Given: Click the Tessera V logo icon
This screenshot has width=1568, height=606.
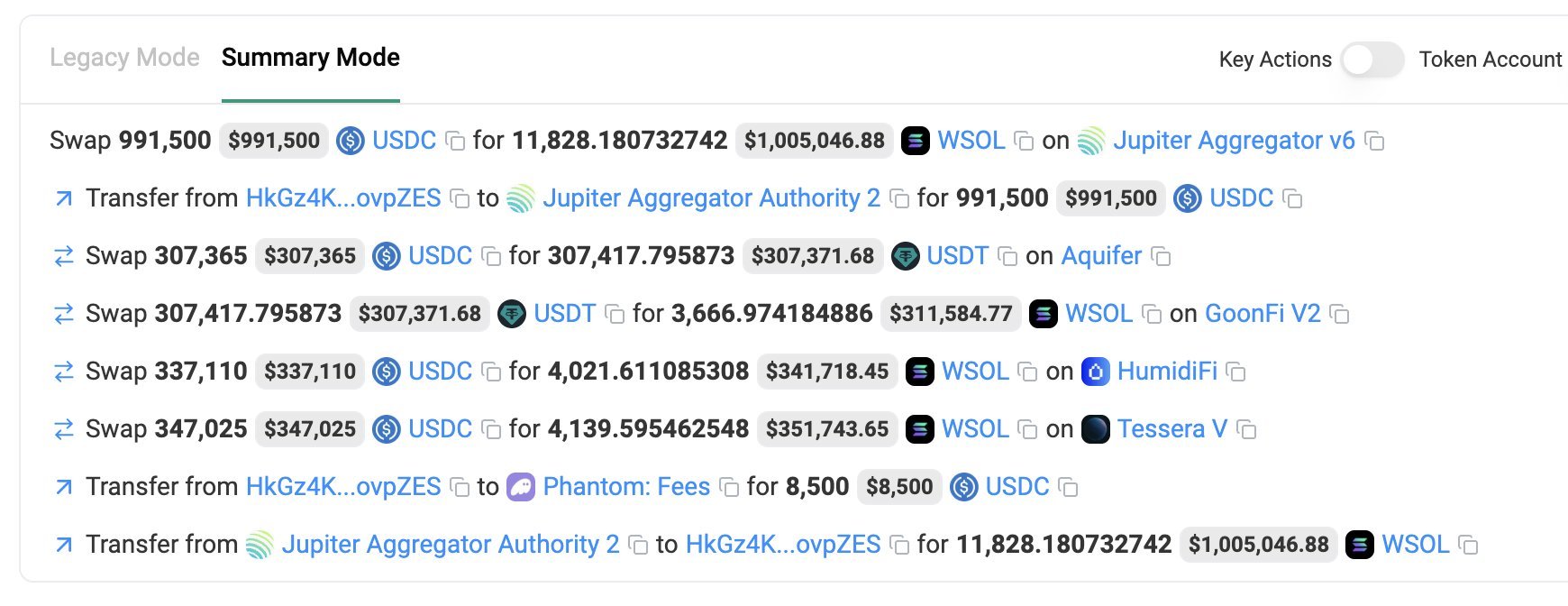Looking at the screenshot, I should [x=1095, y=429].
